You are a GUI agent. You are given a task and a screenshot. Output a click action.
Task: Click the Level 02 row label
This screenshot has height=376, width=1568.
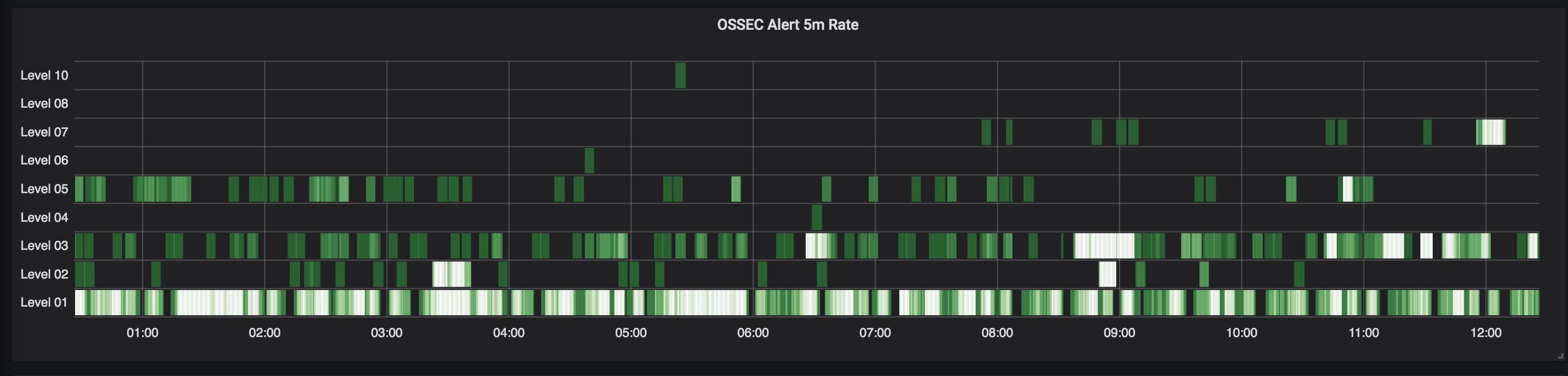click(x=45, y=274)
